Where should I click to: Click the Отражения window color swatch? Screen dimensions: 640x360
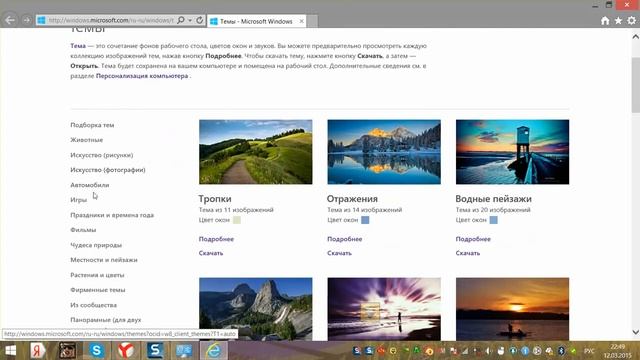click(365, 220)
